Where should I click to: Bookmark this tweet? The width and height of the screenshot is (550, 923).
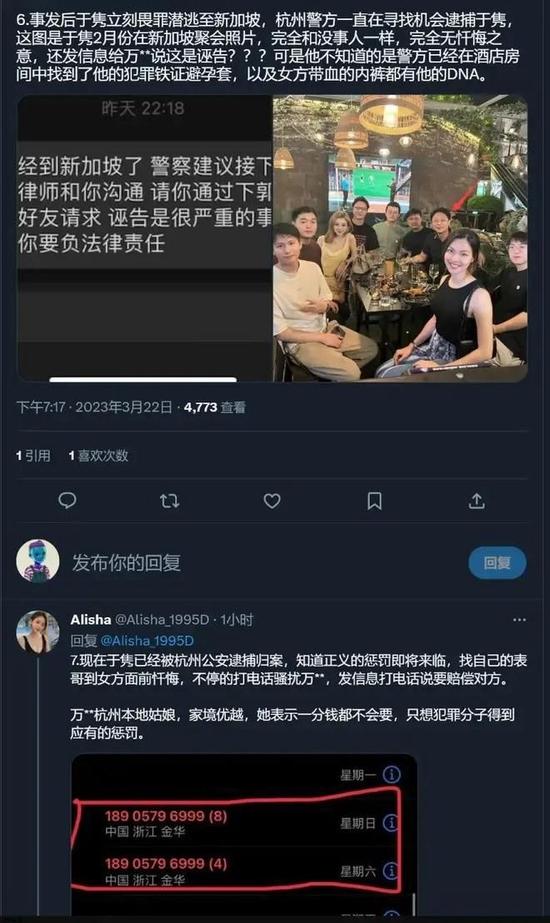pos(375,501)
